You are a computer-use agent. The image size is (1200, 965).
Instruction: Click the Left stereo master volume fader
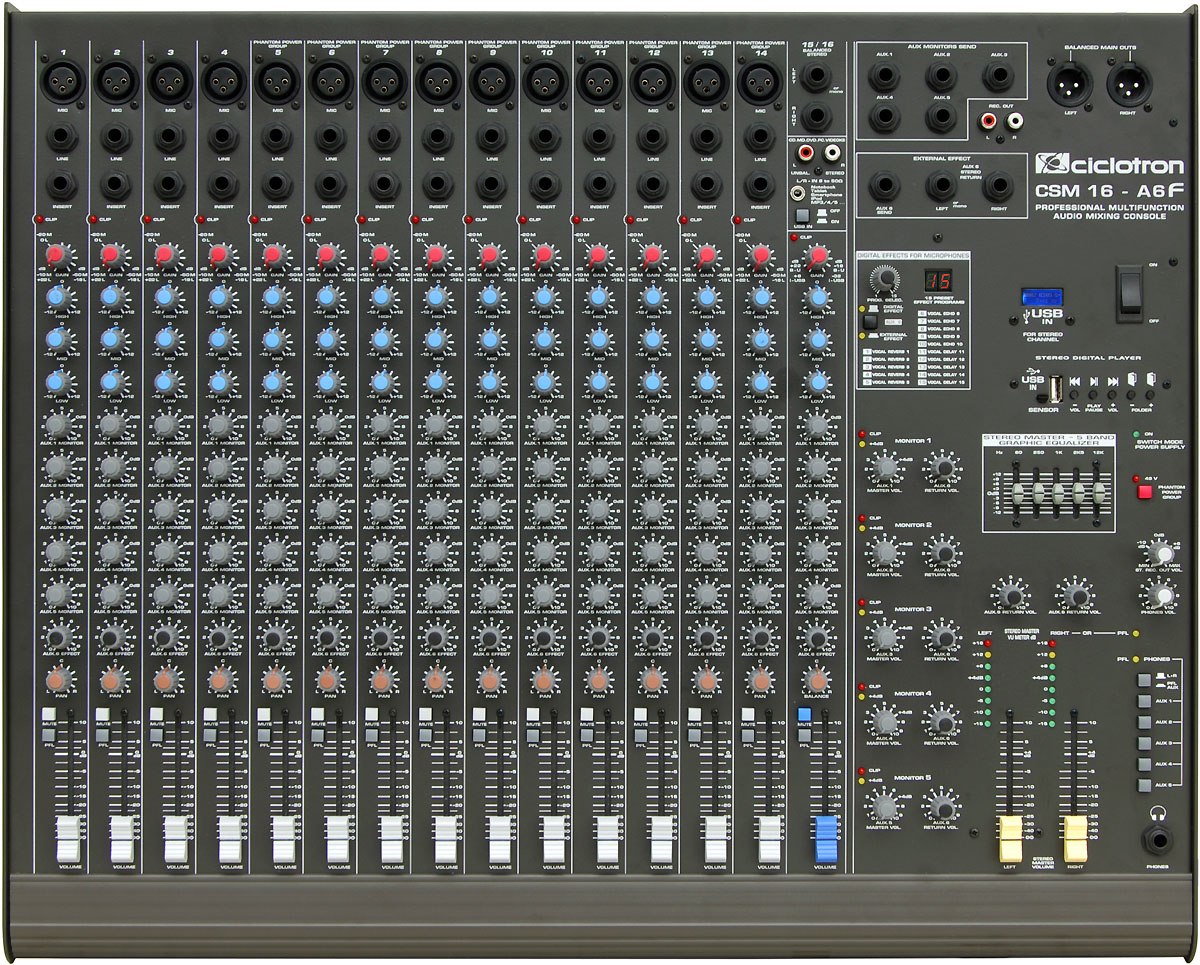tap(1009, 837)
